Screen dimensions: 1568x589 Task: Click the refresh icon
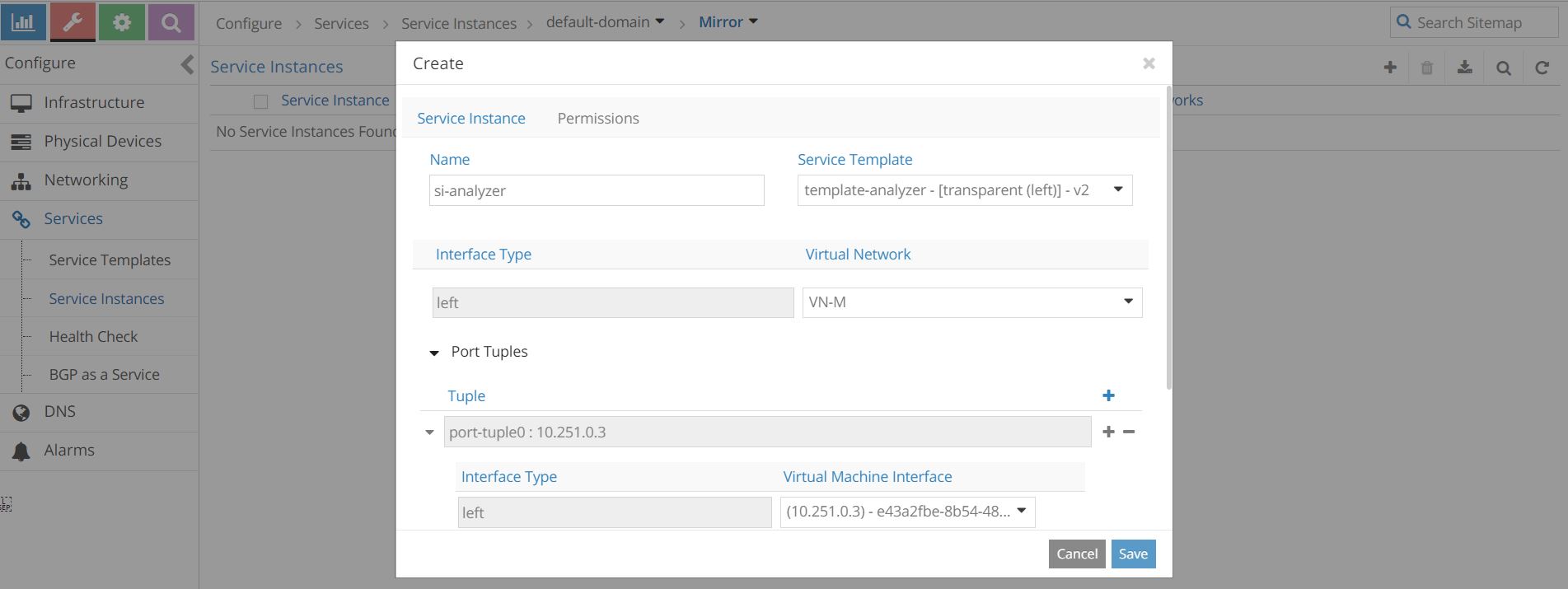click(x=1542, y=68)
